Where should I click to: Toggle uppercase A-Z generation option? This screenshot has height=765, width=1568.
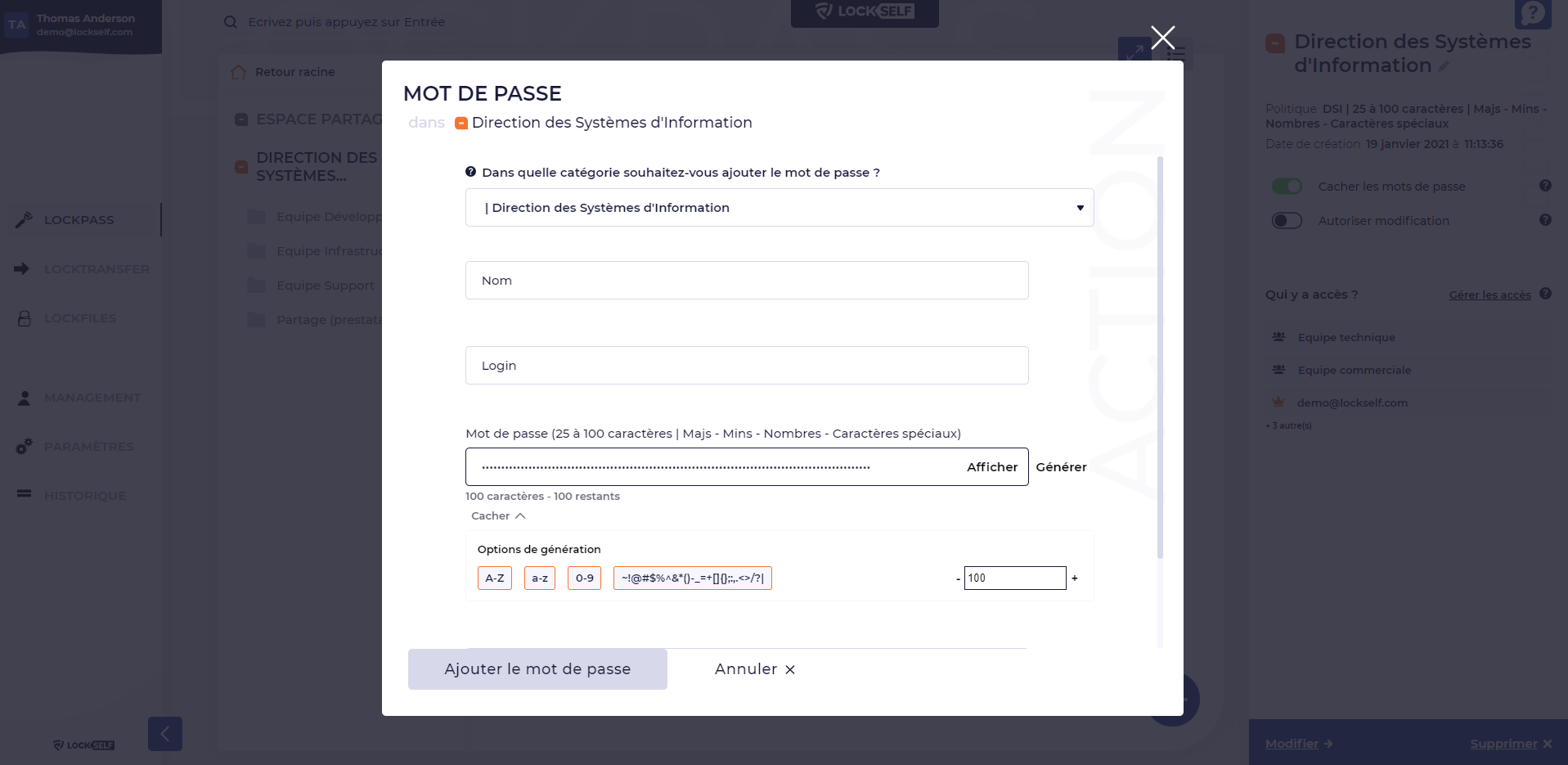(x=495, y=578)
